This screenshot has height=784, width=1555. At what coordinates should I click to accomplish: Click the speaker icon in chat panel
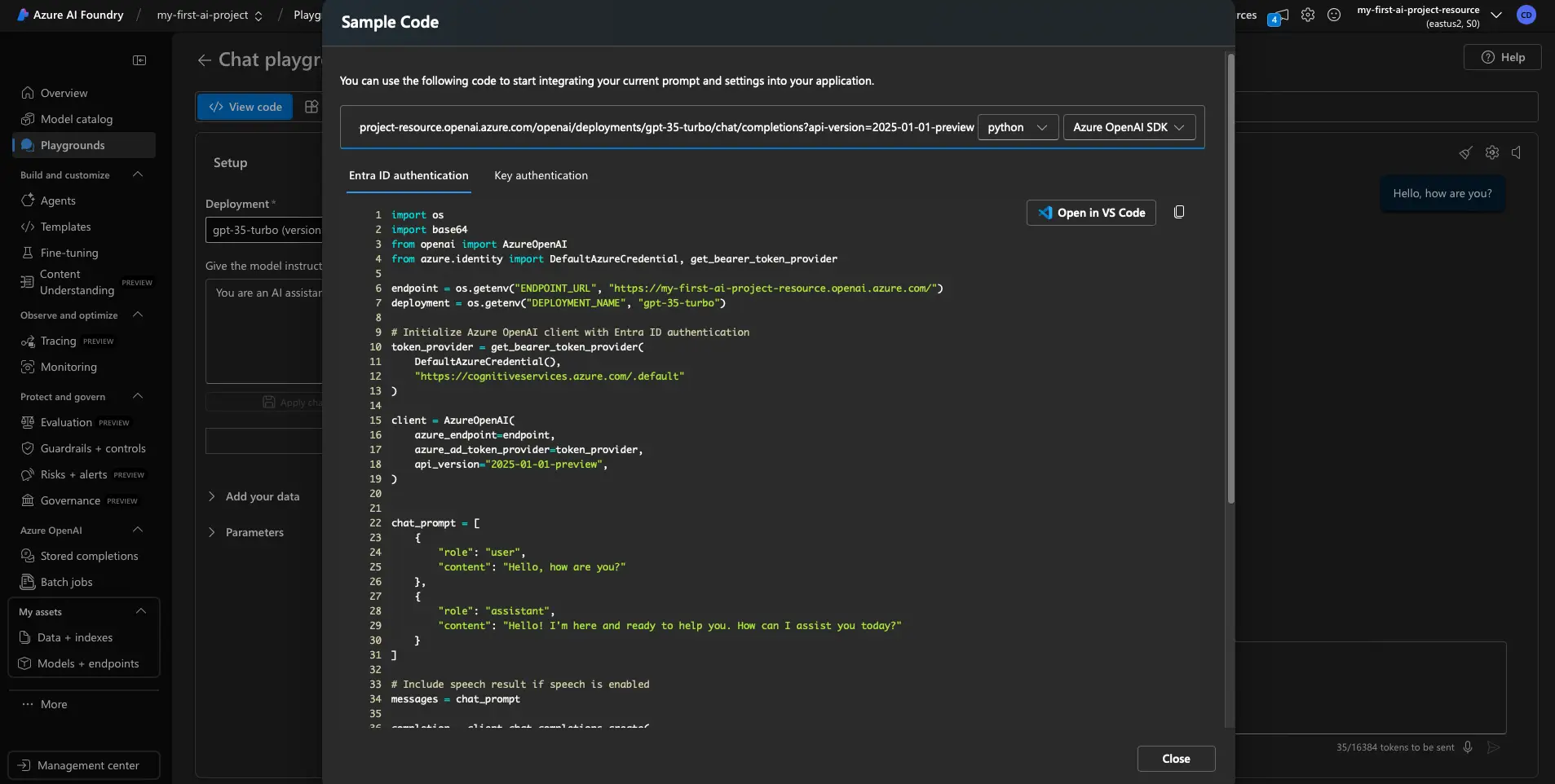[x=1517, y=152]
